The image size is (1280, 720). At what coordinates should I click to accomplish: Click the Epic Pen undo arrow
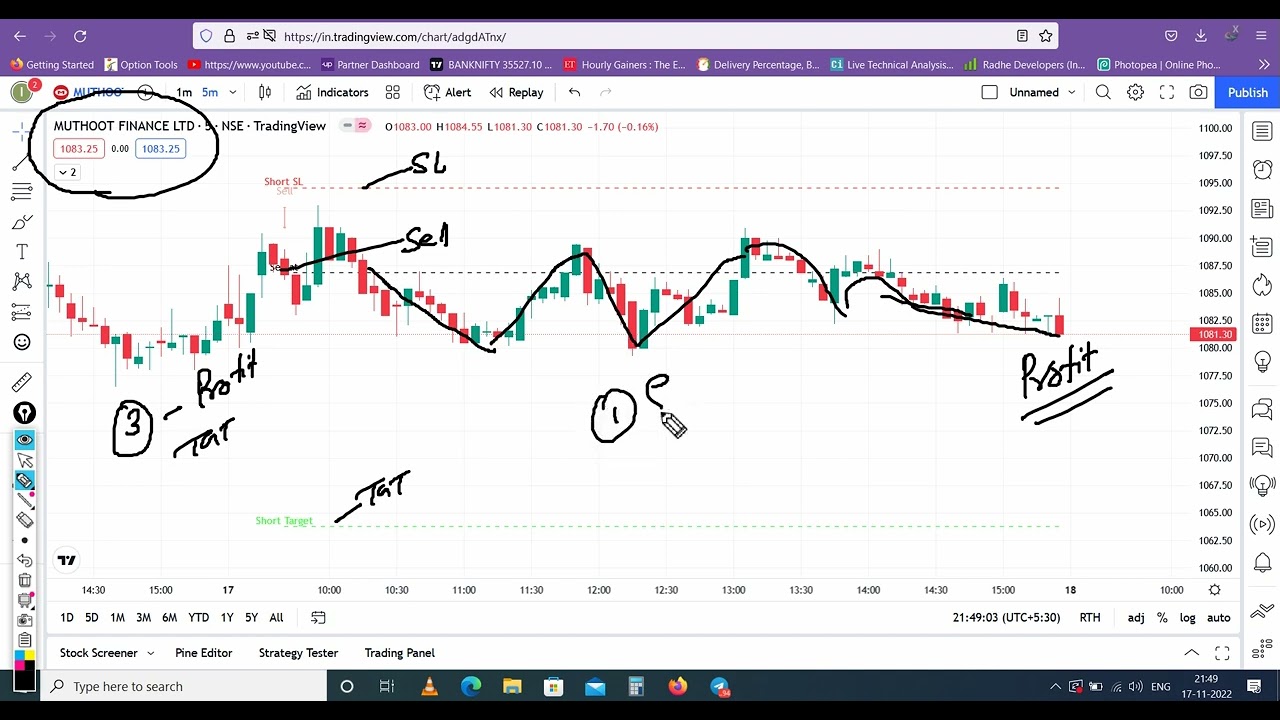(x=25, y=560)
